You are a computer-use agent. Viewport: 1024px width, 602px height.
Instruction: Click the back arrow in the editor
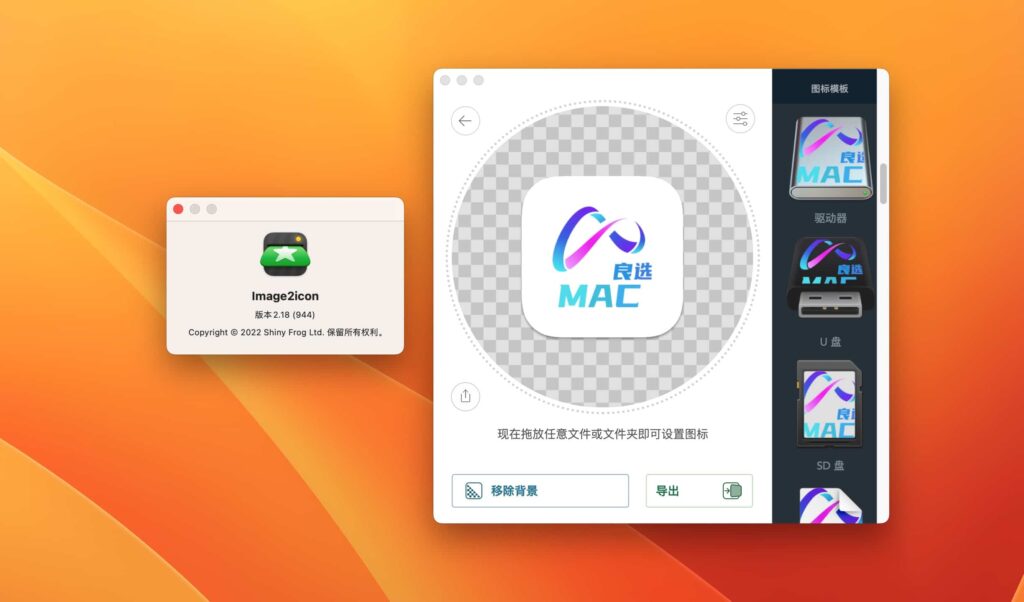[x=464, y=120]
